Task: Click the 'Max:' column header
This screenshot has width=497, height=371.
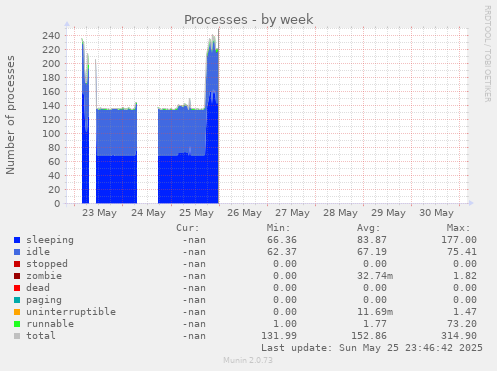Action: [x=458, y=228]
